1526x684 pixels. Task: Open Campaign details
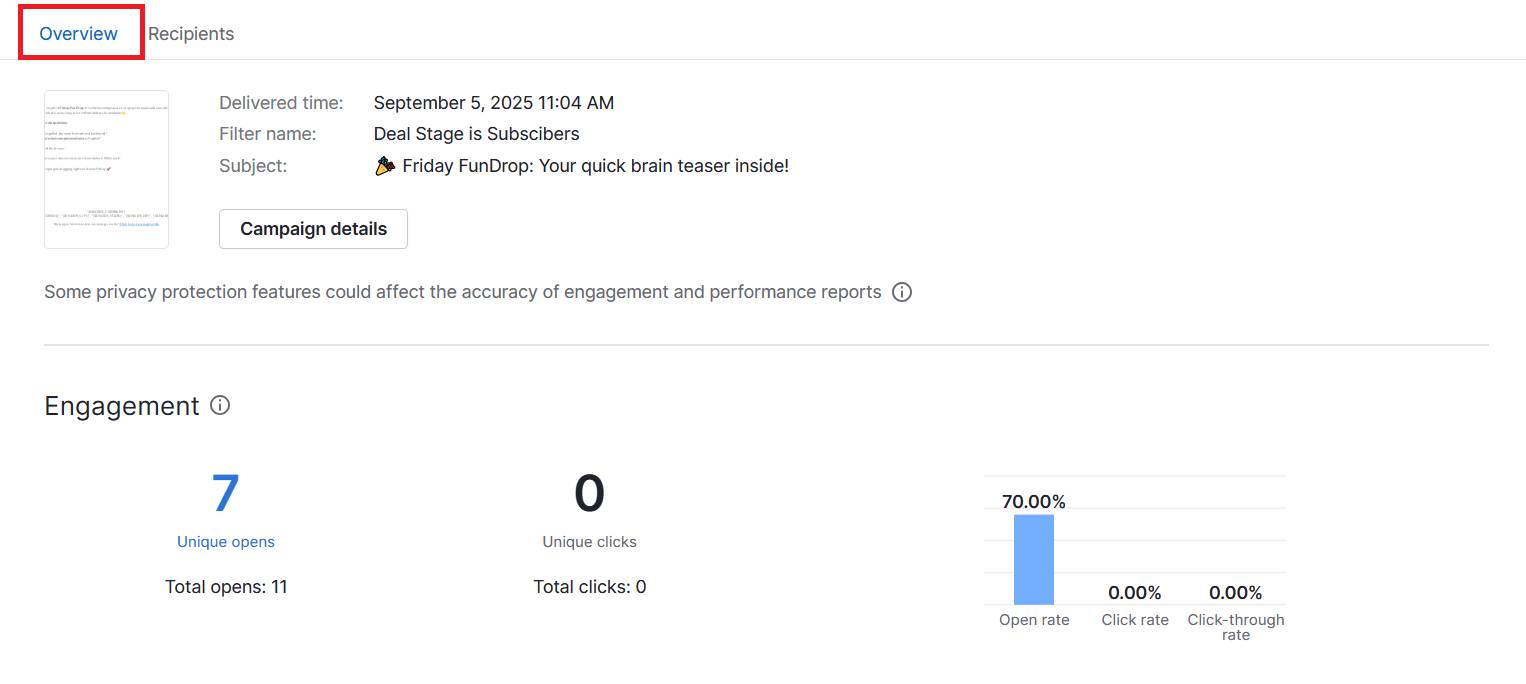(313, 229)
